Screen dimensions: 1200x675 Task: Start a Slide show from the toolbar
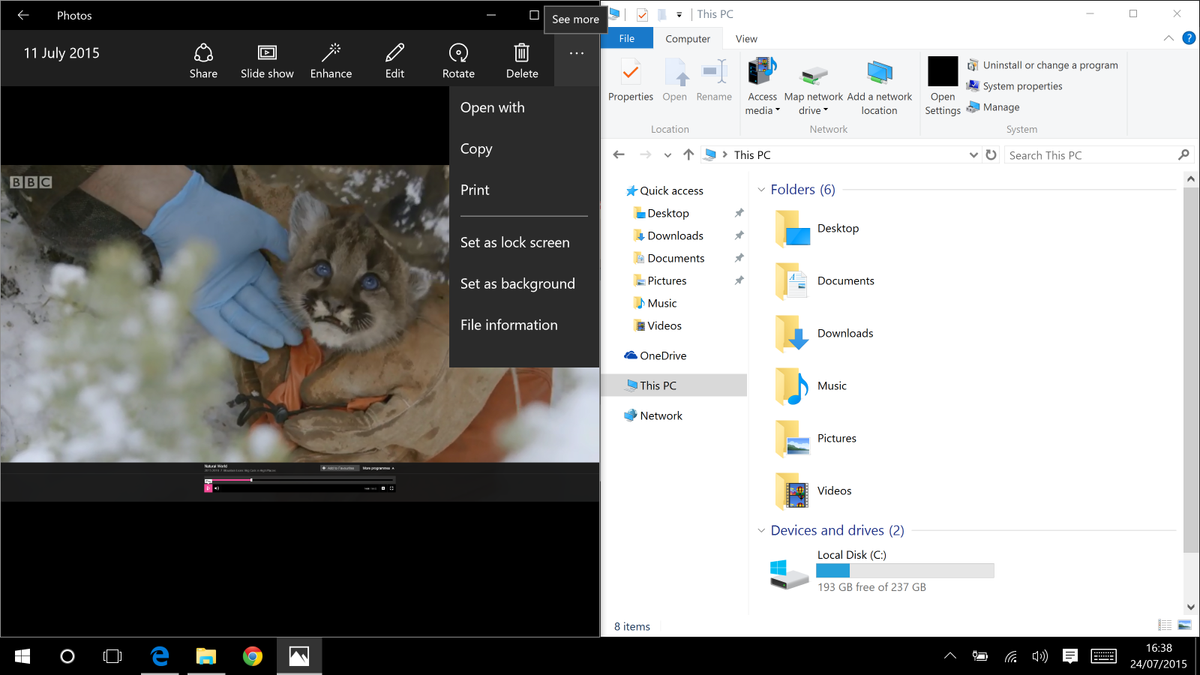point(266,58)
